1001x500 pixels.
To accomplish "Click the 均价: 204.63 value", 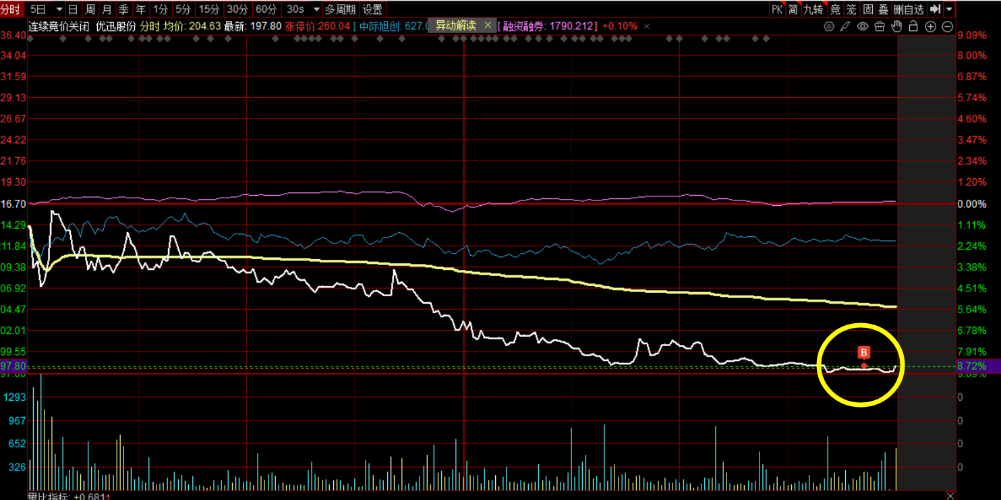I will (192, 26).
